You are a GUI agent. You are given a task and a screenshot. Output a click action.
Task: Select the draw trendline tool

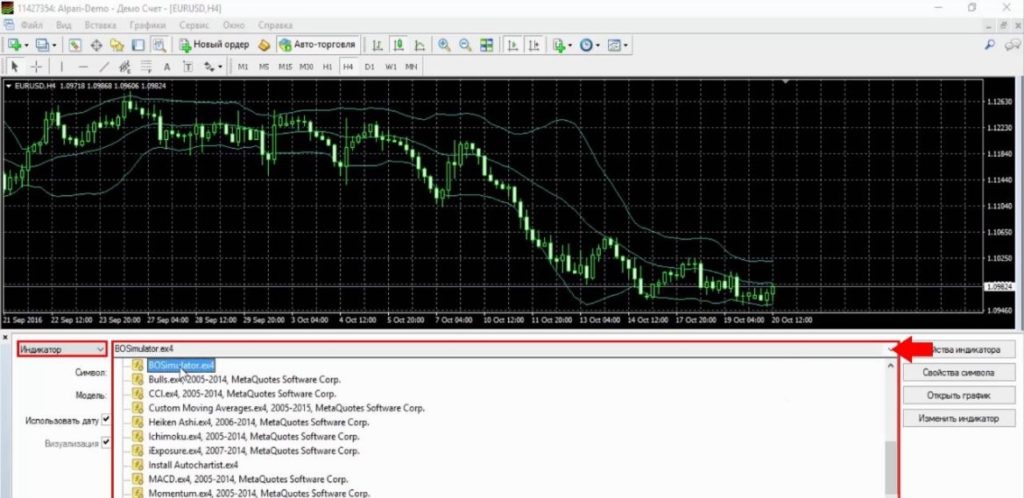(x=102, y=67)
